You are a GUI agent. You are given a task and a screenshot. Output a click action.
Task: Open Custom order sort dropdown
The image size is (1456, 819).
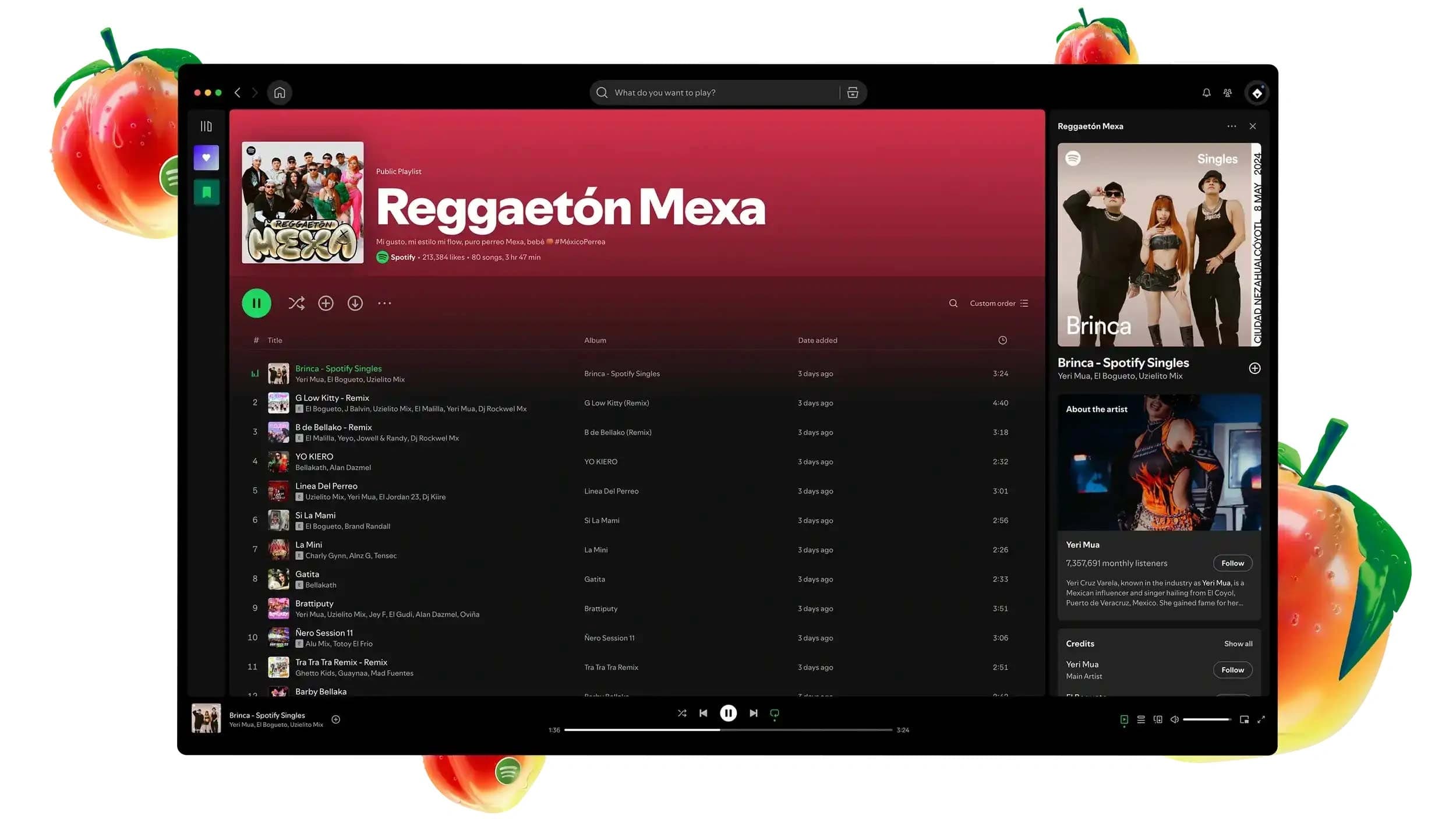pyautogui.click(x=997, y=303)
